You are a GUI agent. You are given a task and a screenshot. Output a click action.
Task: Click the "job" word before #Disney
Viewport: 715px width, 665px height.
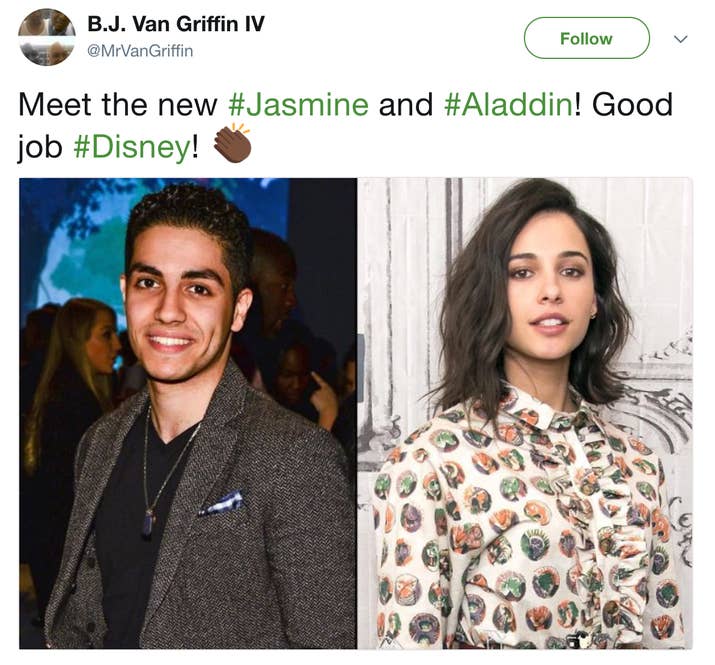(40, 147)
